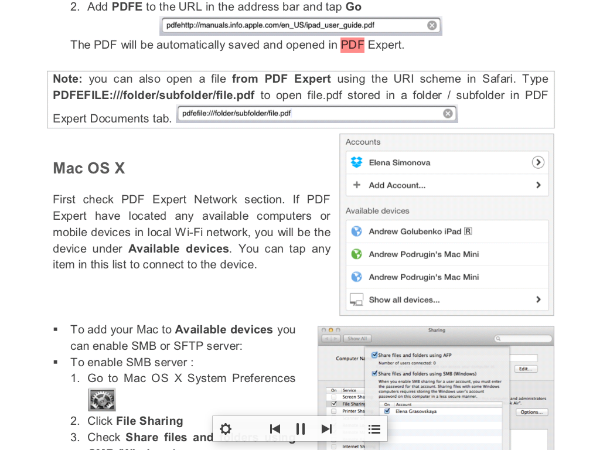
Task: Click the Show all devices computer icon
Action: pyautogui.click(x=357, y=300)
